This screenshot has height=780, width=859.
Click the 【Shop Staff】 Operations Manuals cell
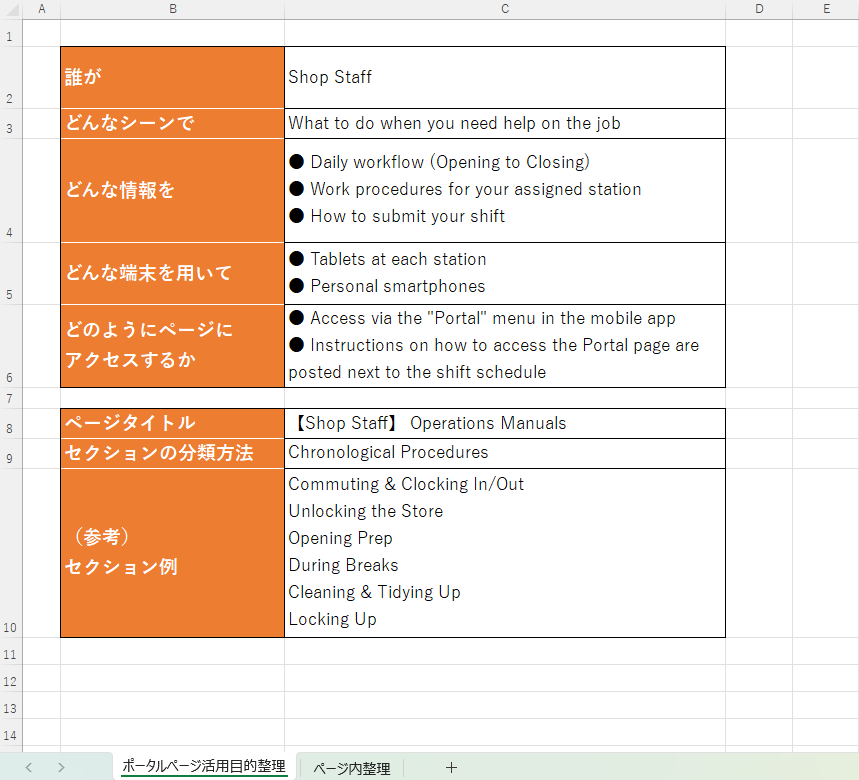(x=505, y=422)
